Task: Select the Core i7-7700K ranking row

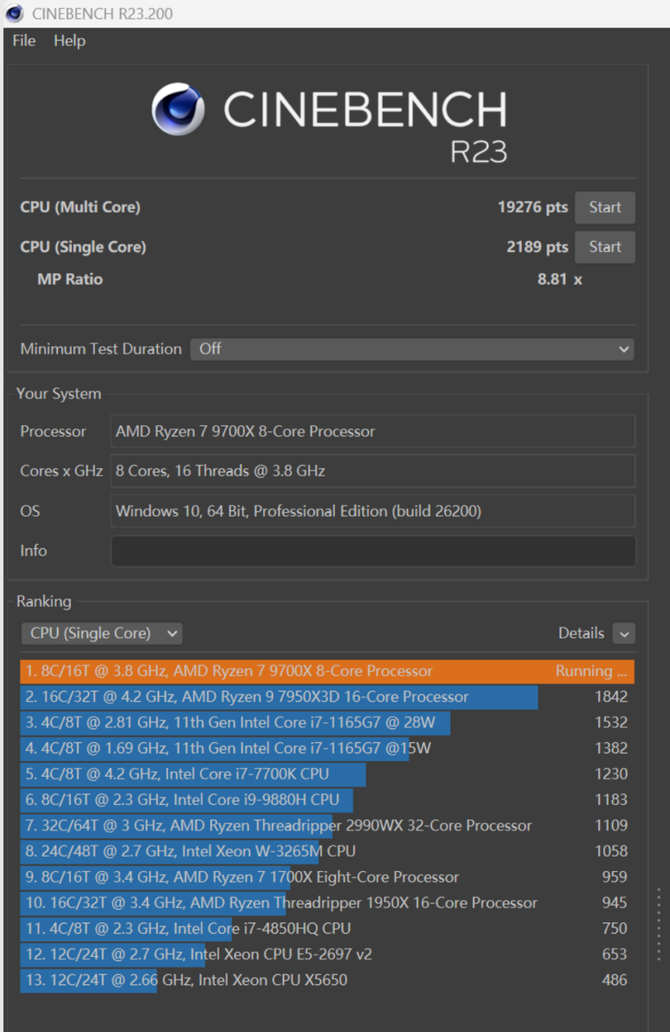Action: [327, 774]
